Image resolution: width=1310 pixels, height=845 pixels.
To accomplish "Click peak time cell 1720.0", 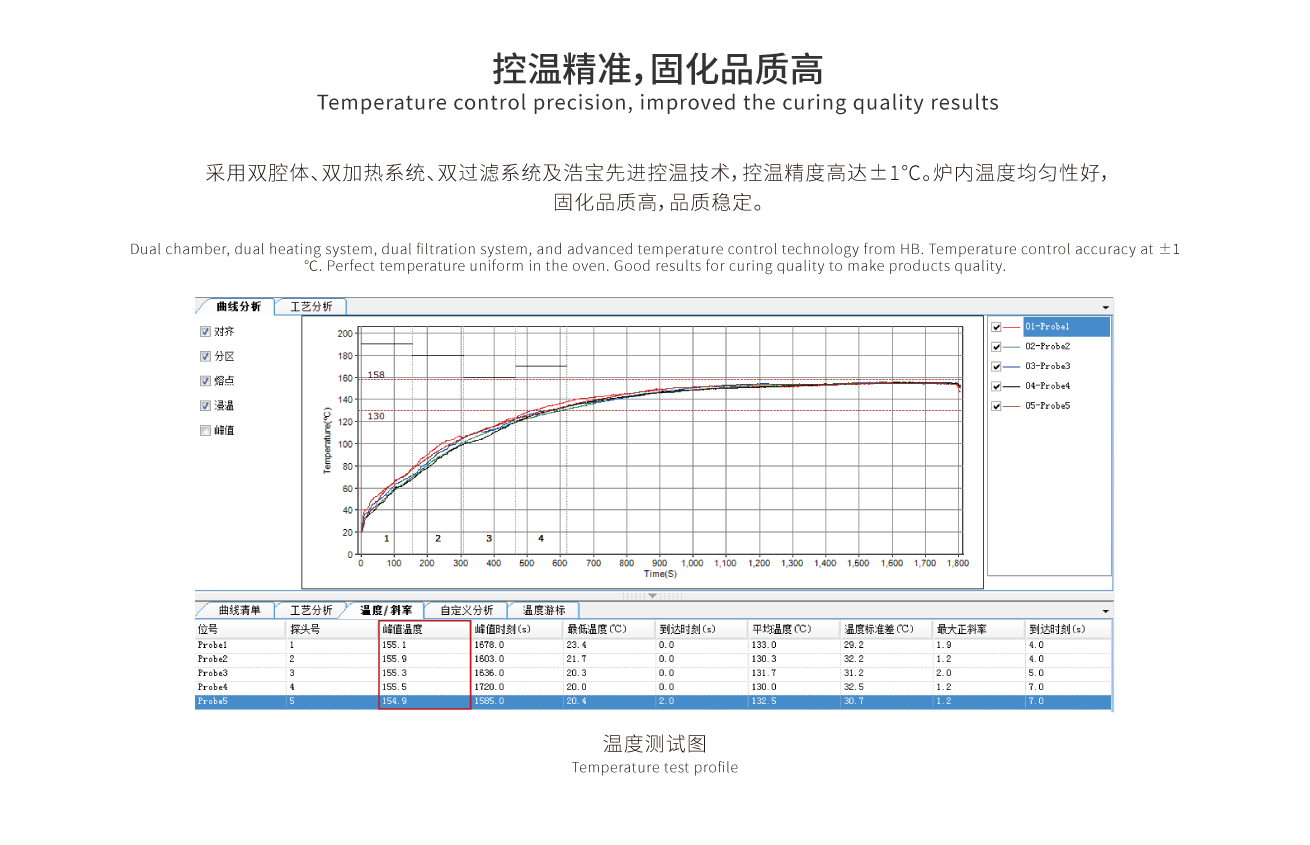I will pos(489,688).
